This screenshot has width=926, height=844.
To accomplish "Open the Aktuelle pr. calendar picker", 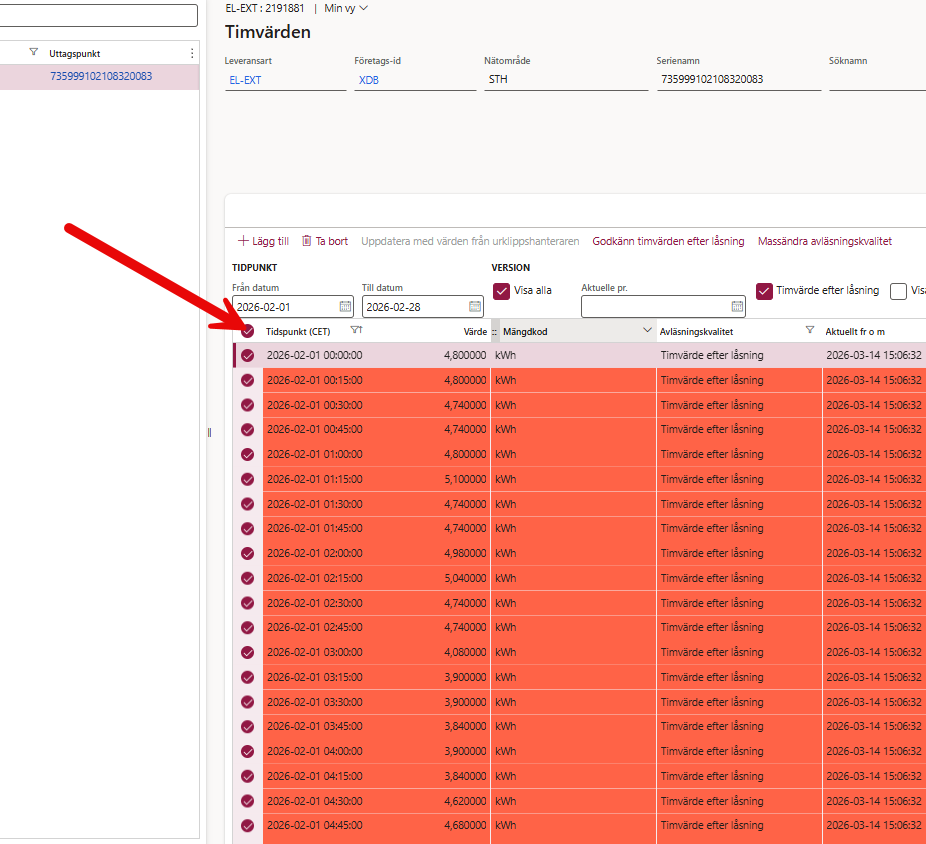I will [737, 307].
